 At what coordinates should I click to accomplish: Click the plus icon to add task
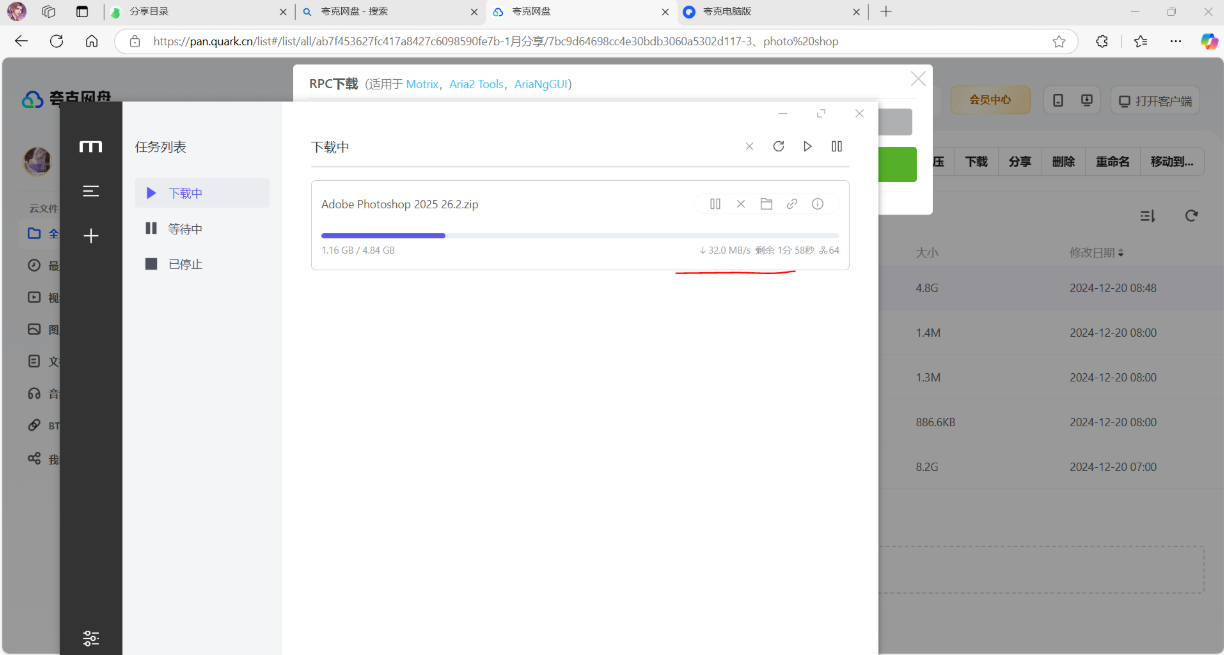pos(91,236)
